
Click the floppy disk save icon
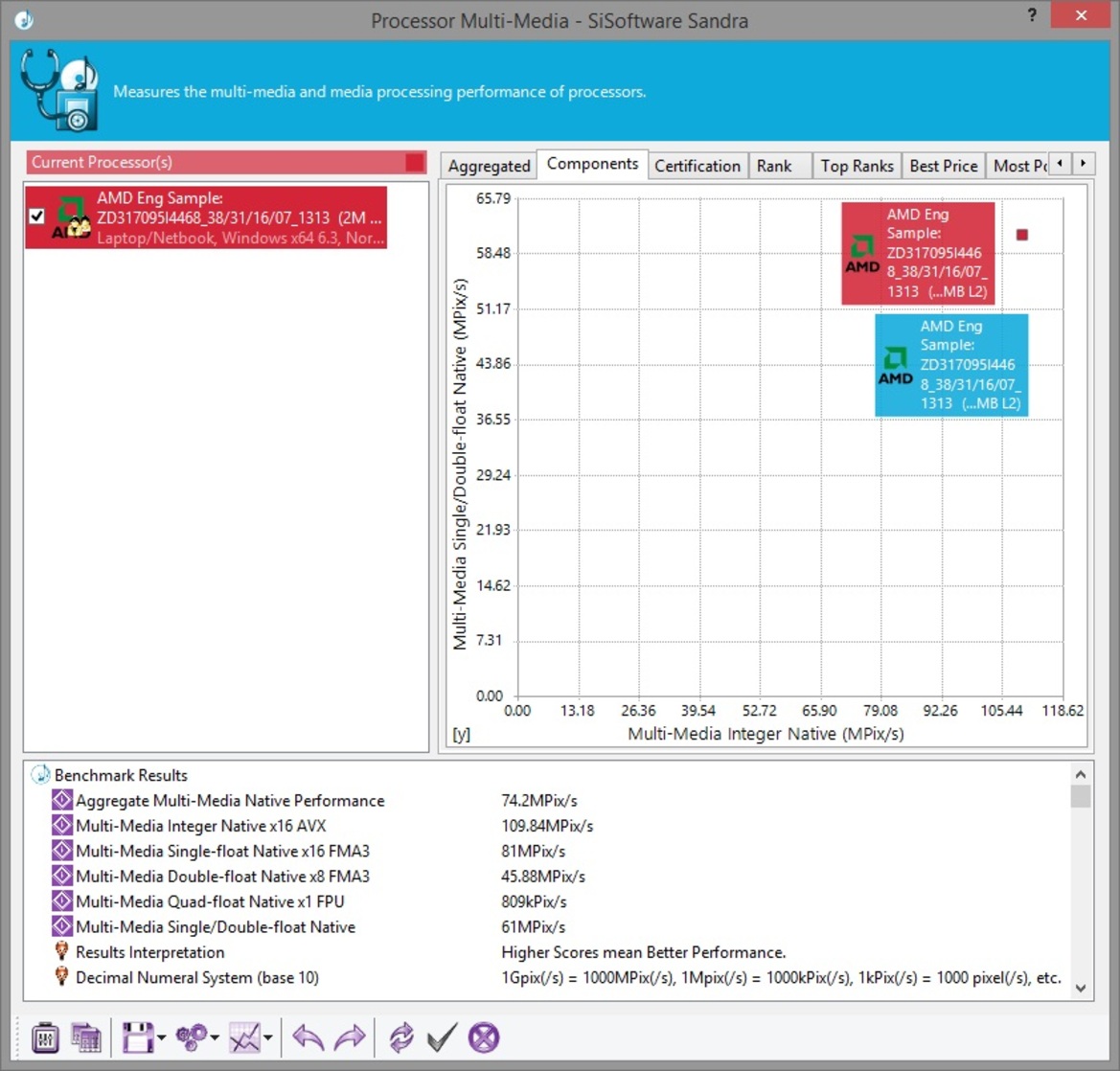[137, 1037]
